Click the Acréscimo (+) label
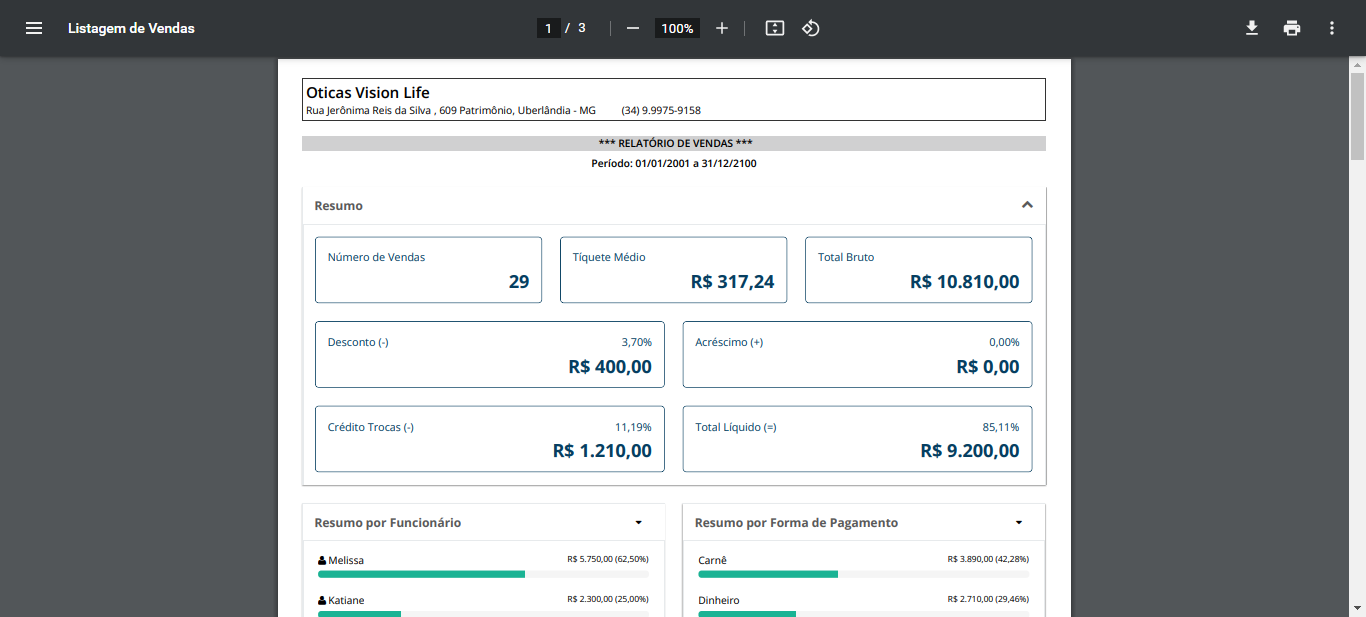This screenshot has width=1366, height=617. (729, 342)
